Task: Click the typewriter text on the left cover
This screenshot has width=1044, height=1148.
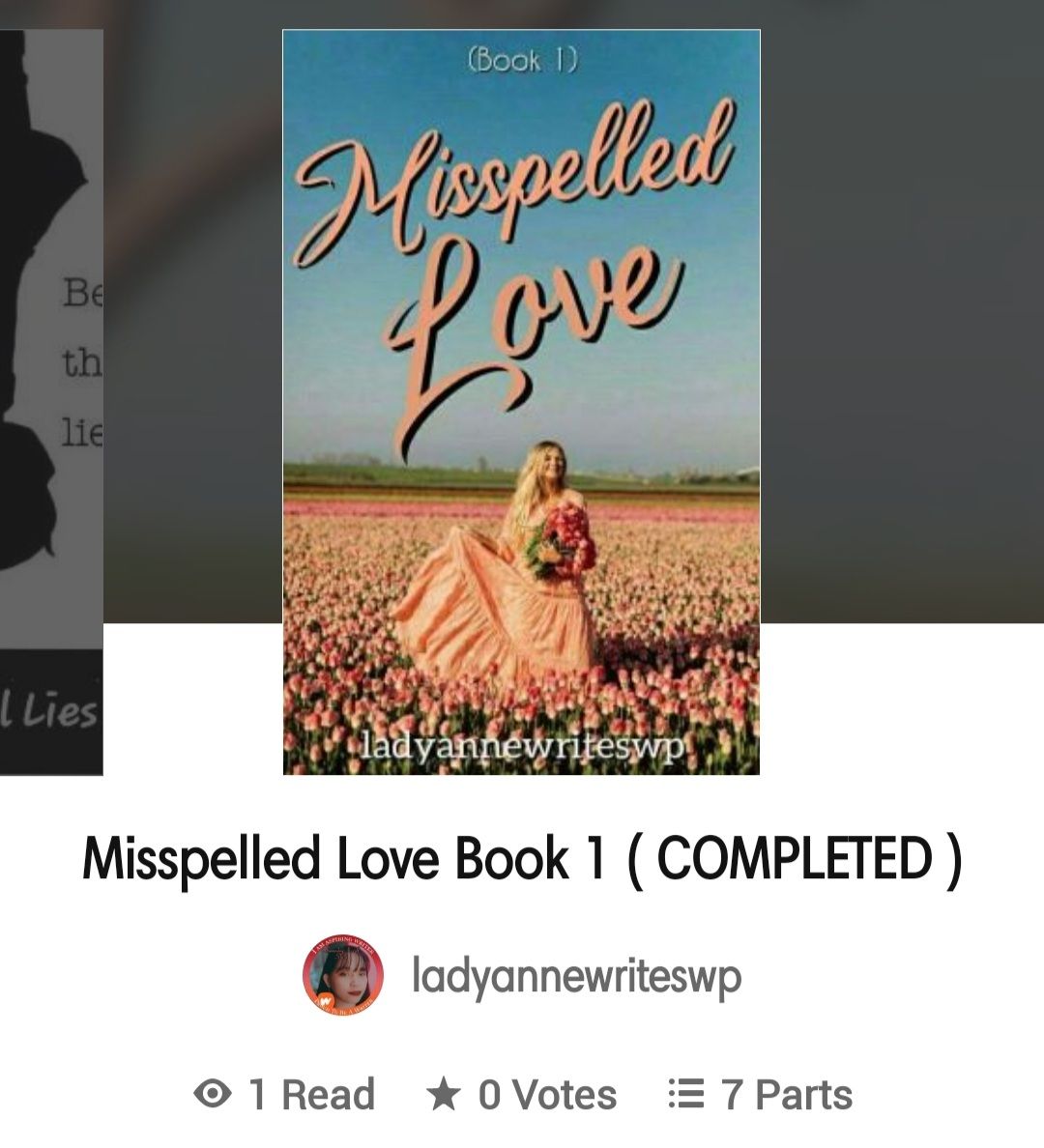Action: 82,364
